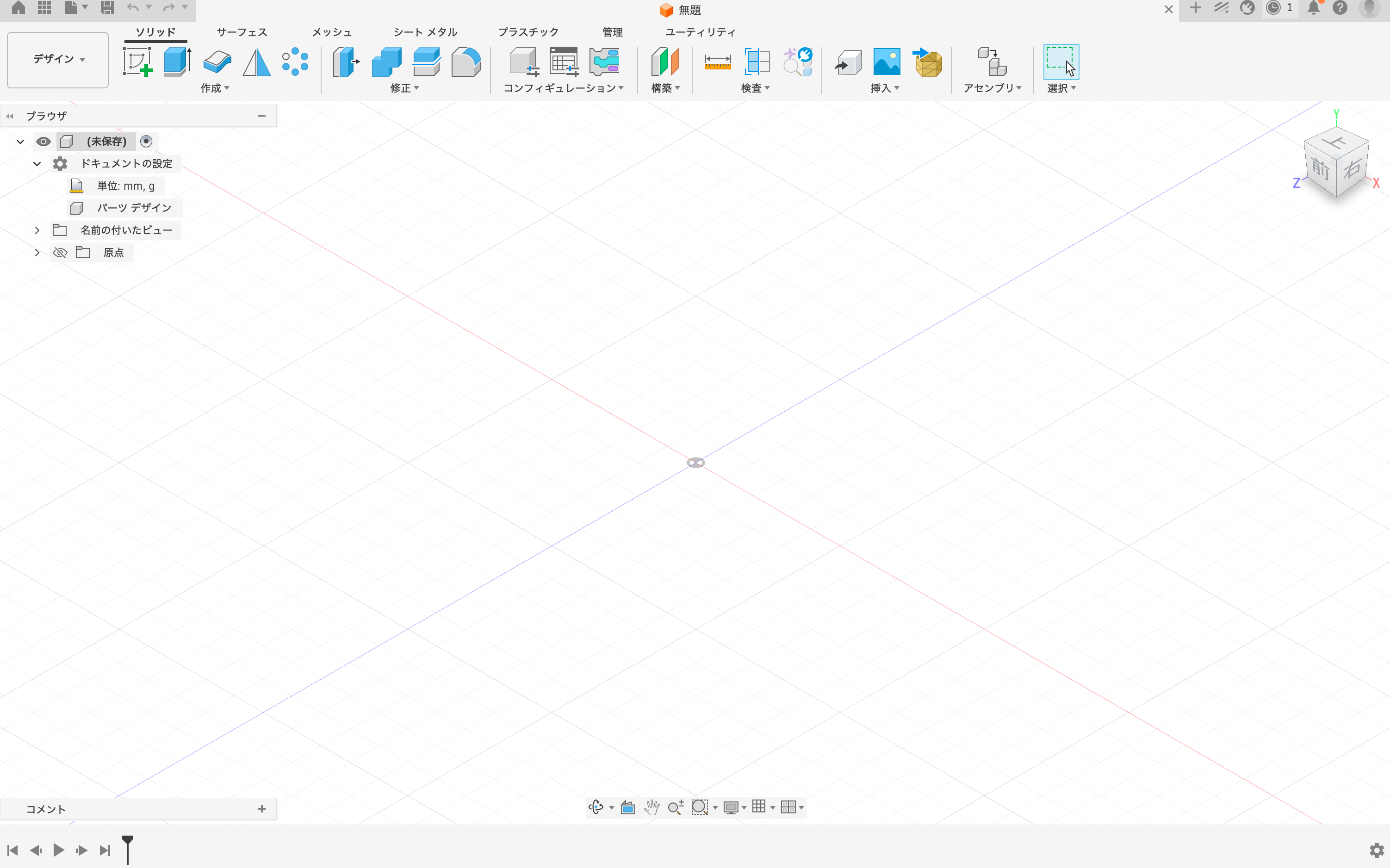Image resolution: width=1390 pixels, height=868 pixels.
Task: Click the configure cube with sliders icon
Action: tap(524, 62)
